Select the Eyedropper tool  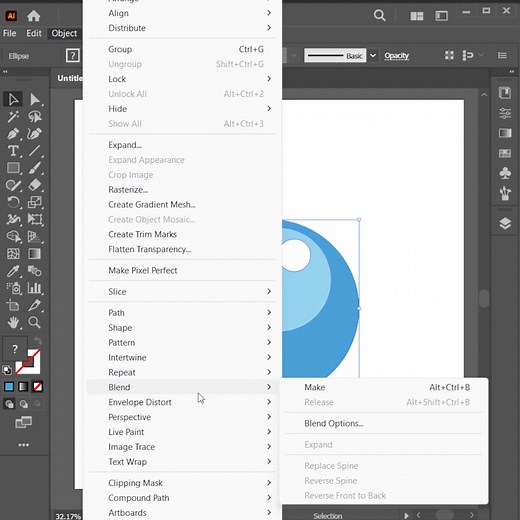(13, 271)
